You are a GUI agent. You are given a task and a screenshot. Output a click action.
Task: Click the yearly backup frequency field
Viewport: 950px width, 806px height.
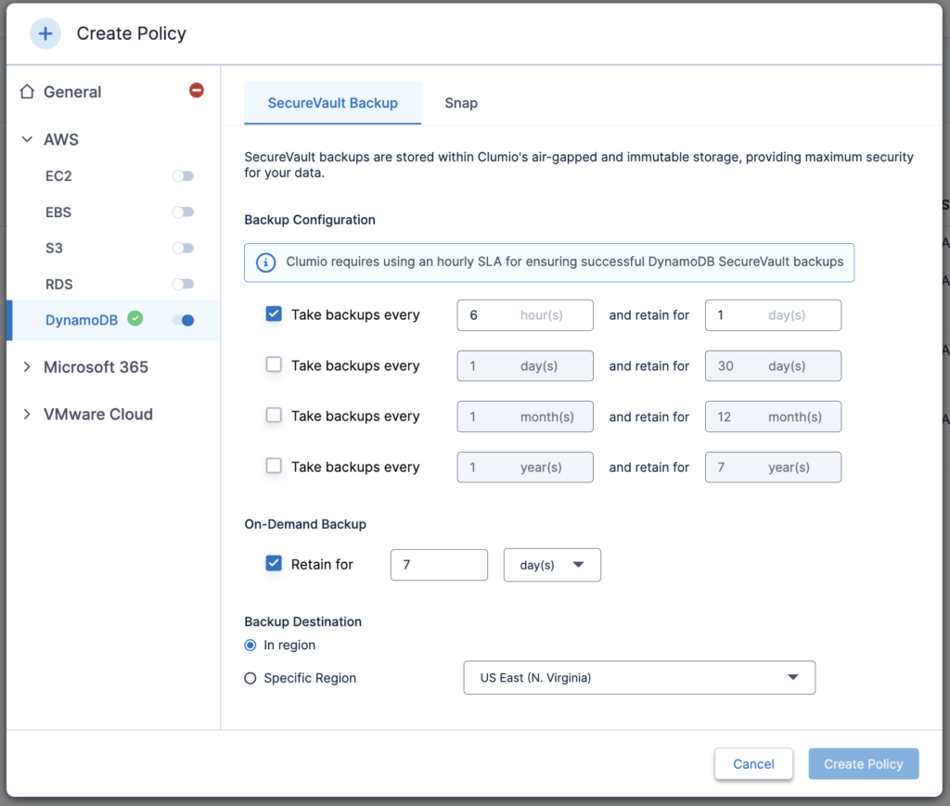pyautogui.click(x=525, y=467)
